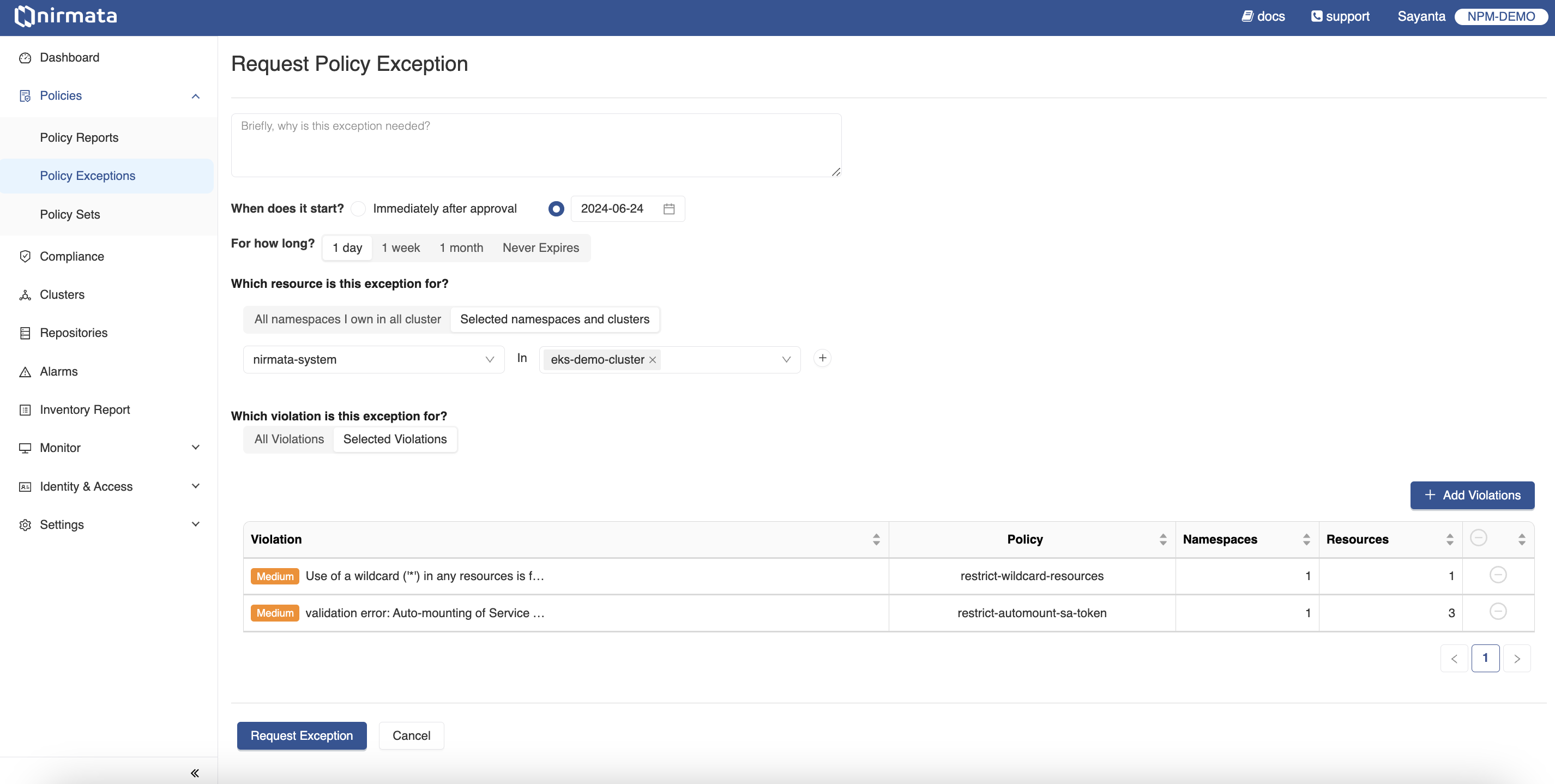Choose 1 day duration
This screenshot has width=1555, height=784.
pyautogui.click(x=347, y=248)
